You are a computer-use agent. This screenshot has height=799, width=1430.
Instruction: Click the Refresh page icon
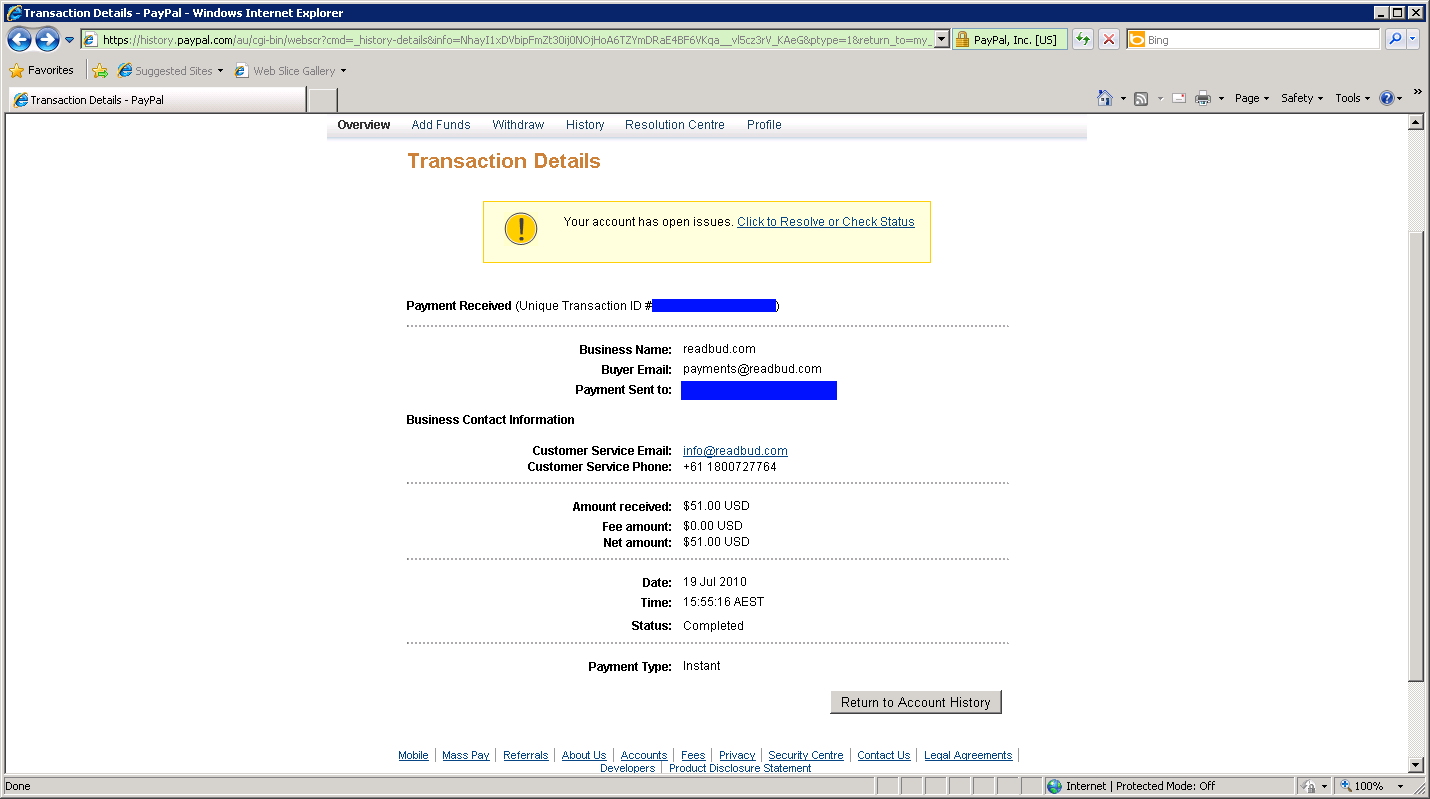pyautogui.click(x=1082, y=40)
